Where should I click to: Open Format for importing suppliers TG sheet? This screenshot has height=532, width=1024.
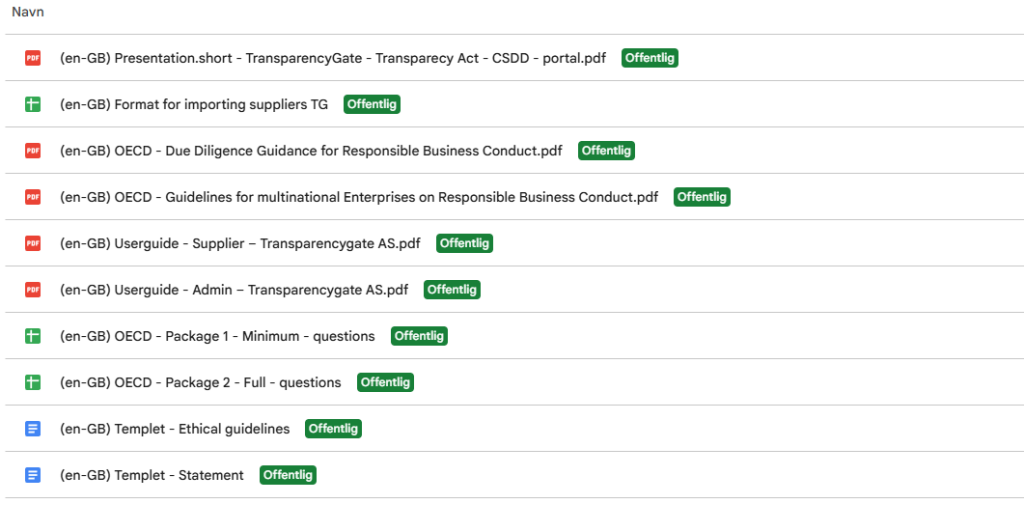(194, 104)
